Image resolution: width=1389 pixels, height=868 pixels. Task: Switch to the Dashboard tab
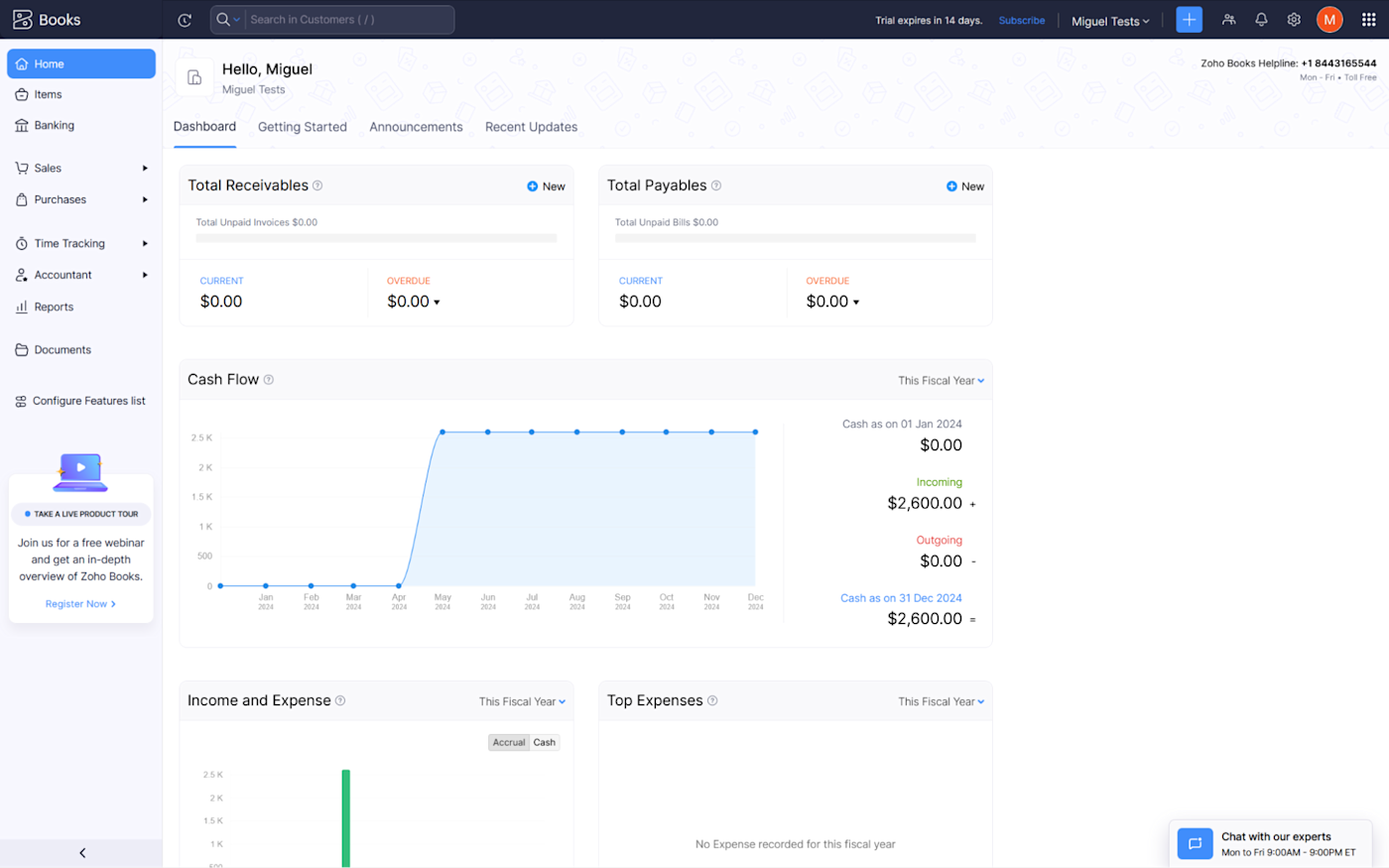coord(204,127)
